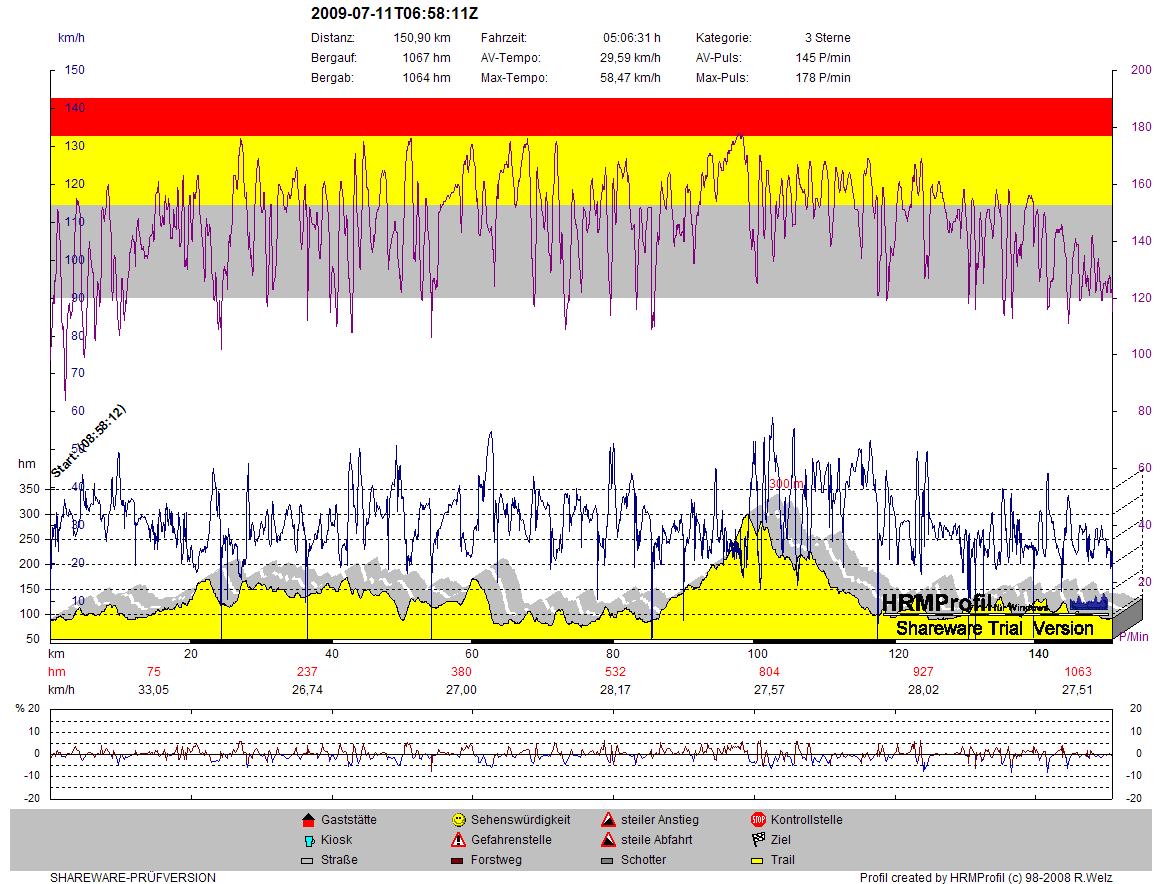Image resolution: width=1162 pixels, height=884 pixels.
Task: Click the red heart rate zone band
Action: click(x=582, y=116)
